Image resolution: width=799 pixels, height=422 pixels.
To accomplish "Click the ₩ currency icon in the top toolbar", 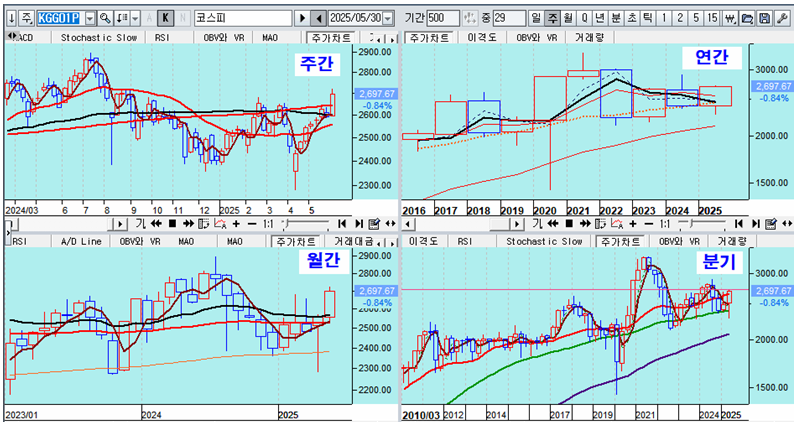I will click(x=731, y=18).
